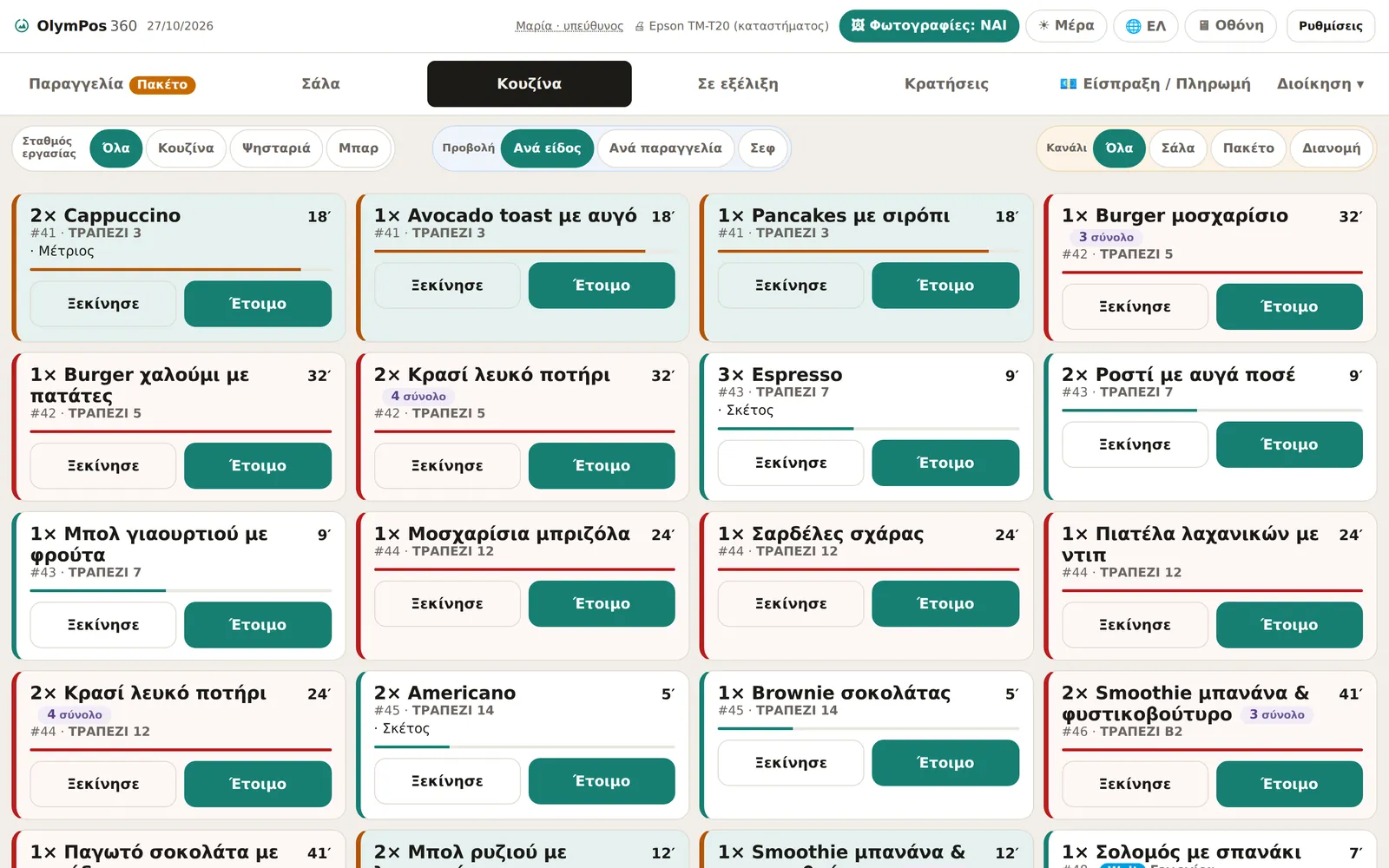
Task: Mark Pancakes με σιρόπι as Έτοιμο
Action: [945, 286]
